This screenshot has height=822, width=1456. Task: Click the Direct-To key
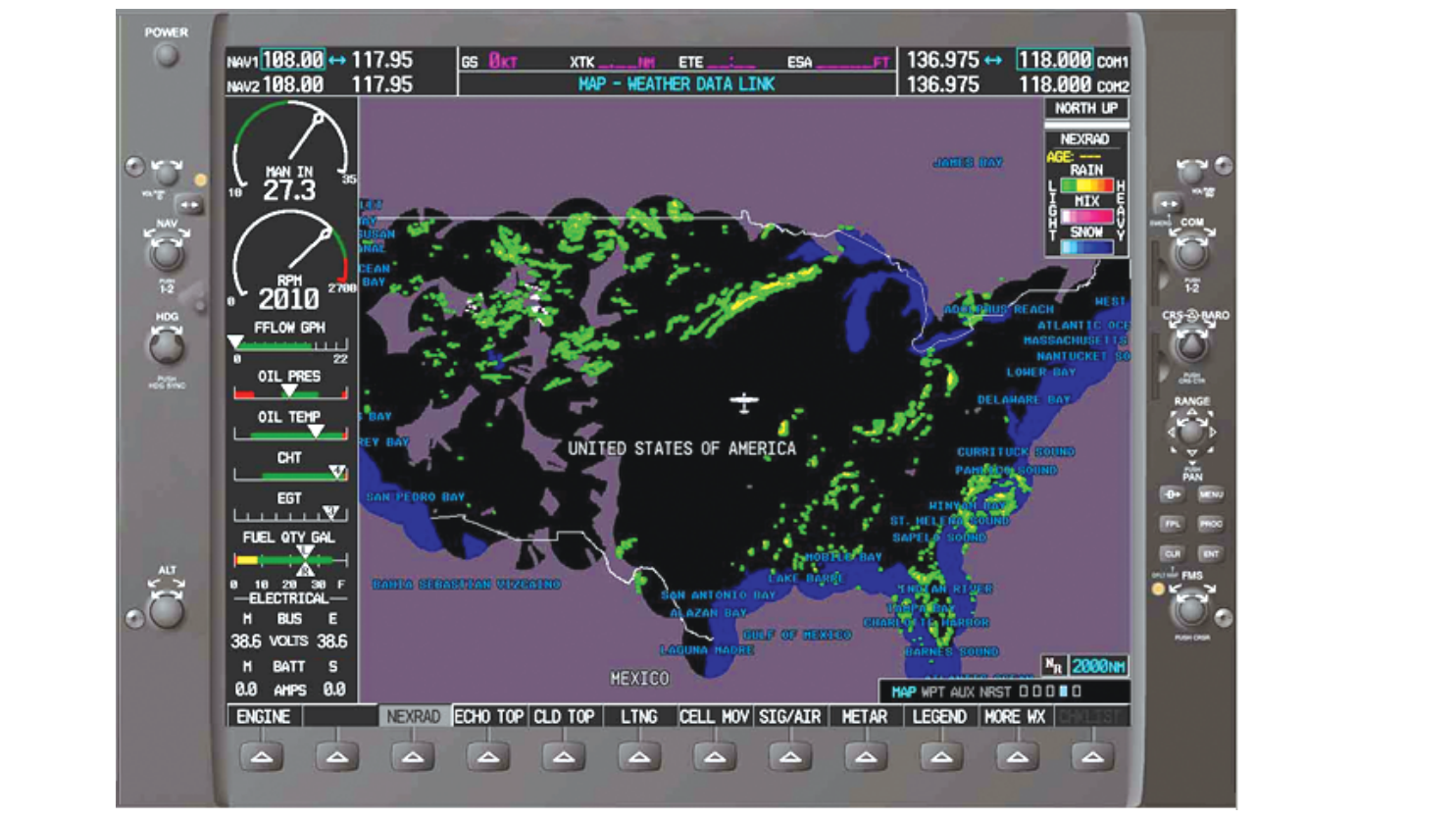[1172, 494]
